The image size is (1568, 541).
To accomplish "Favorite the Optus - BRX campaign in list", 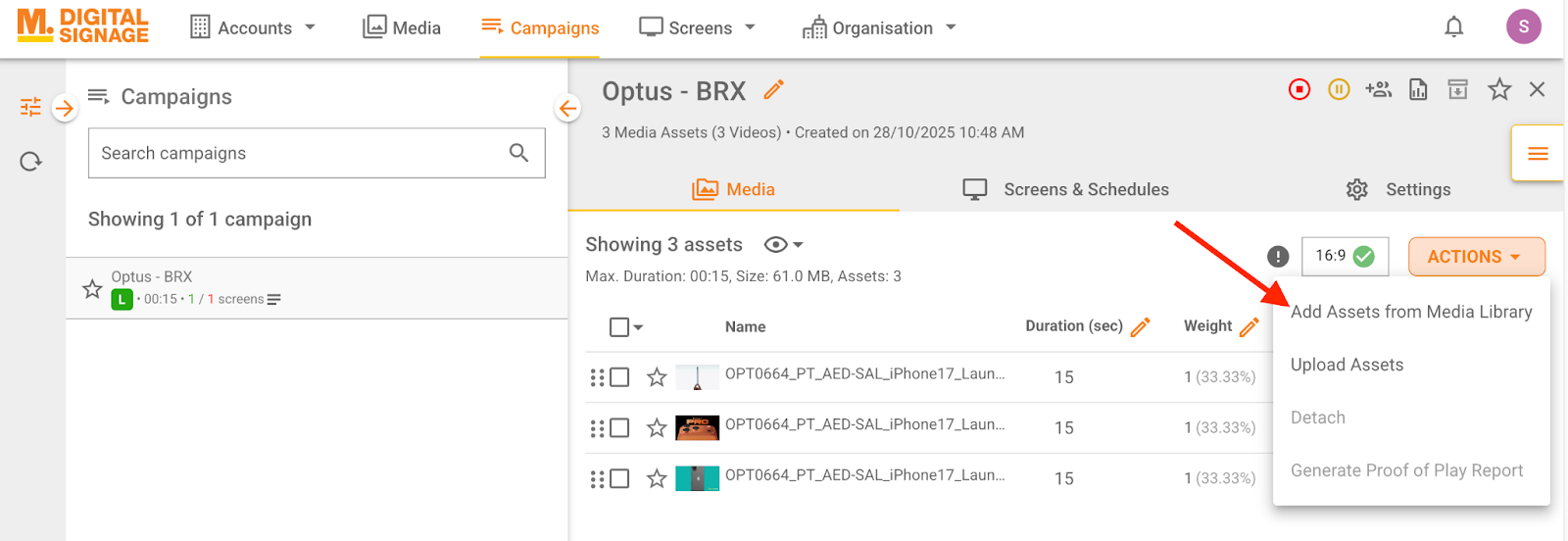I will (x=92, y=289).
